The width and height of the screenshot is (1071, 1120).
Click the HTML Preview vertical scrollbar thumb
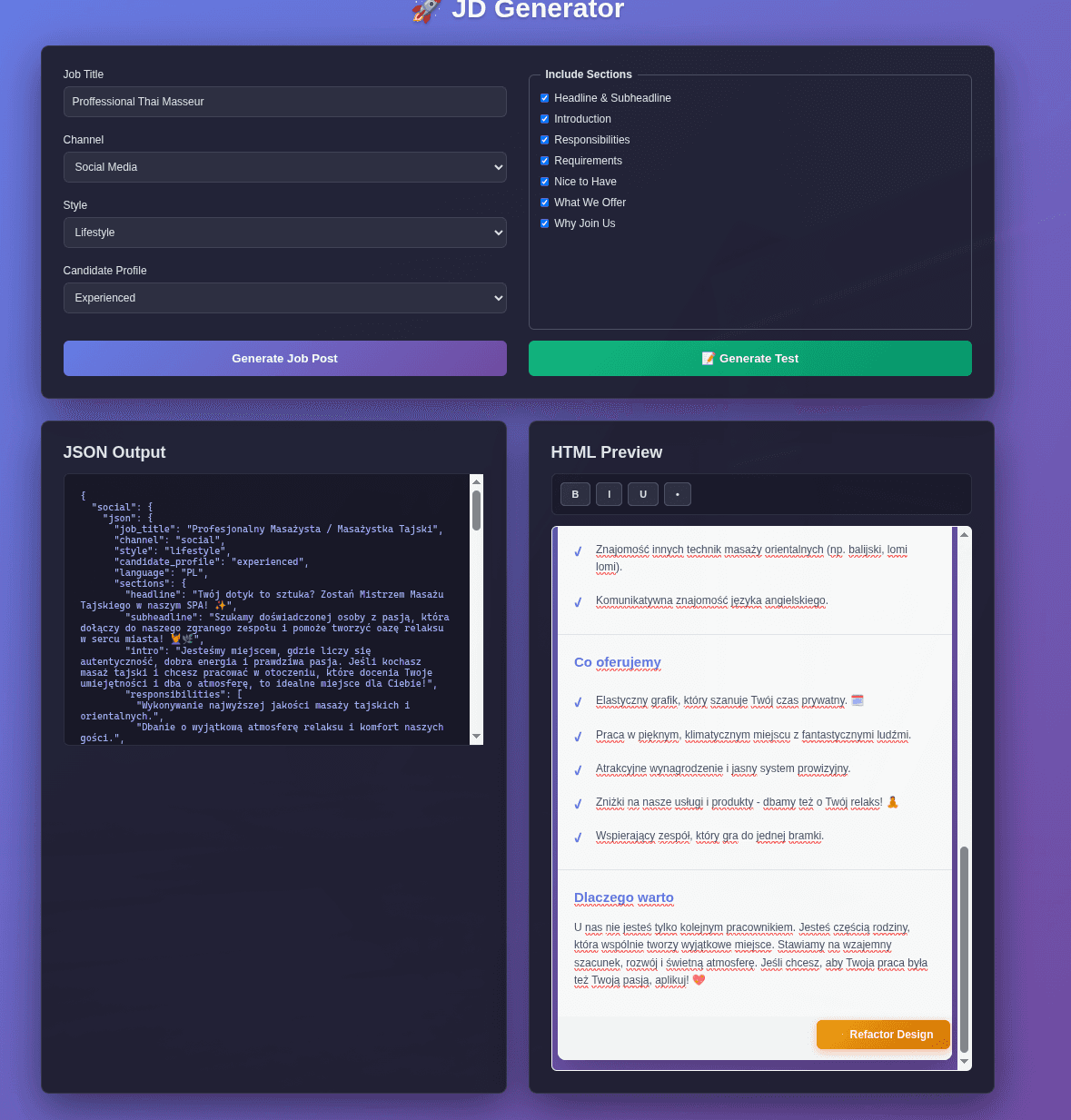coord(964,949)
